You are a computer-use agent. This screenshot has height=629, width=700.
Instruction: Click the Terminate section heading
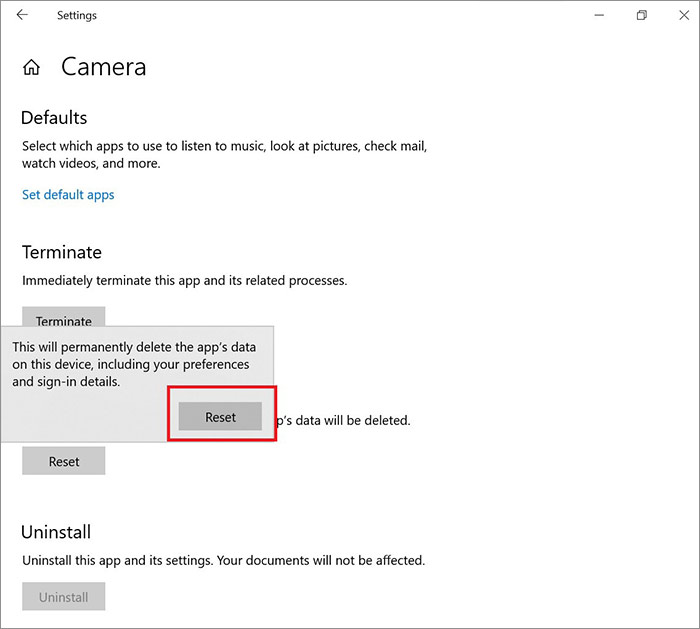[x=62, y=253]
